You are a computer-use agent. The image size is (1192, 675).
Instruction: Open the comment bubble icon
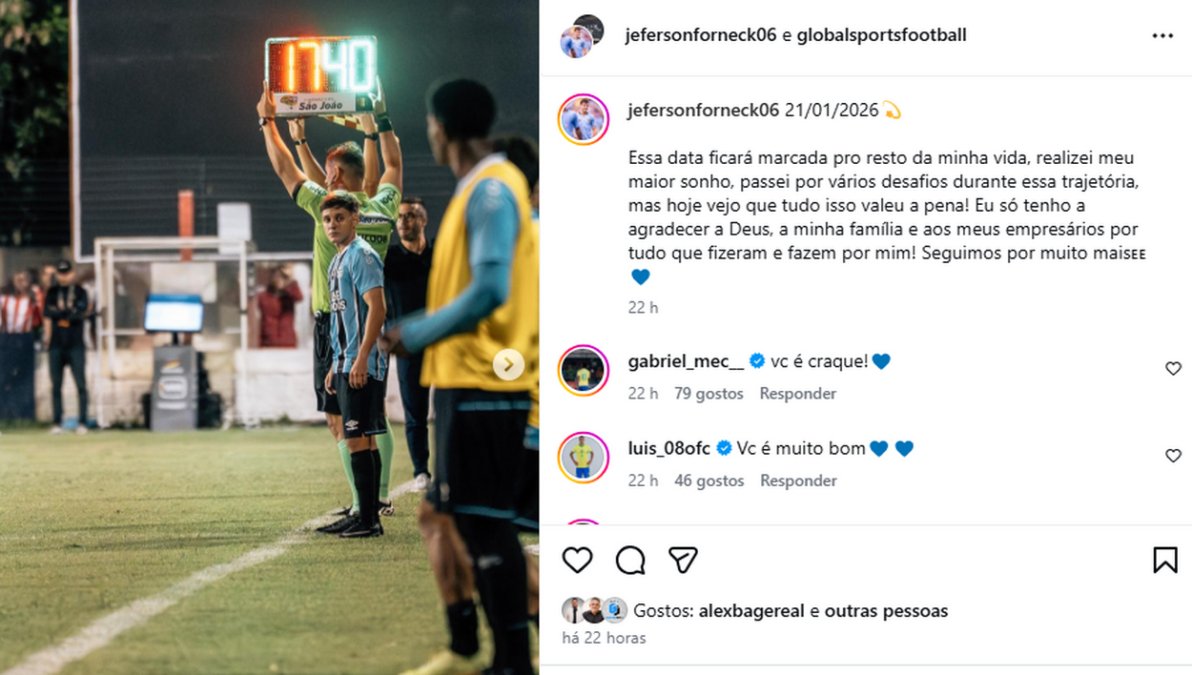coord(630,560)
